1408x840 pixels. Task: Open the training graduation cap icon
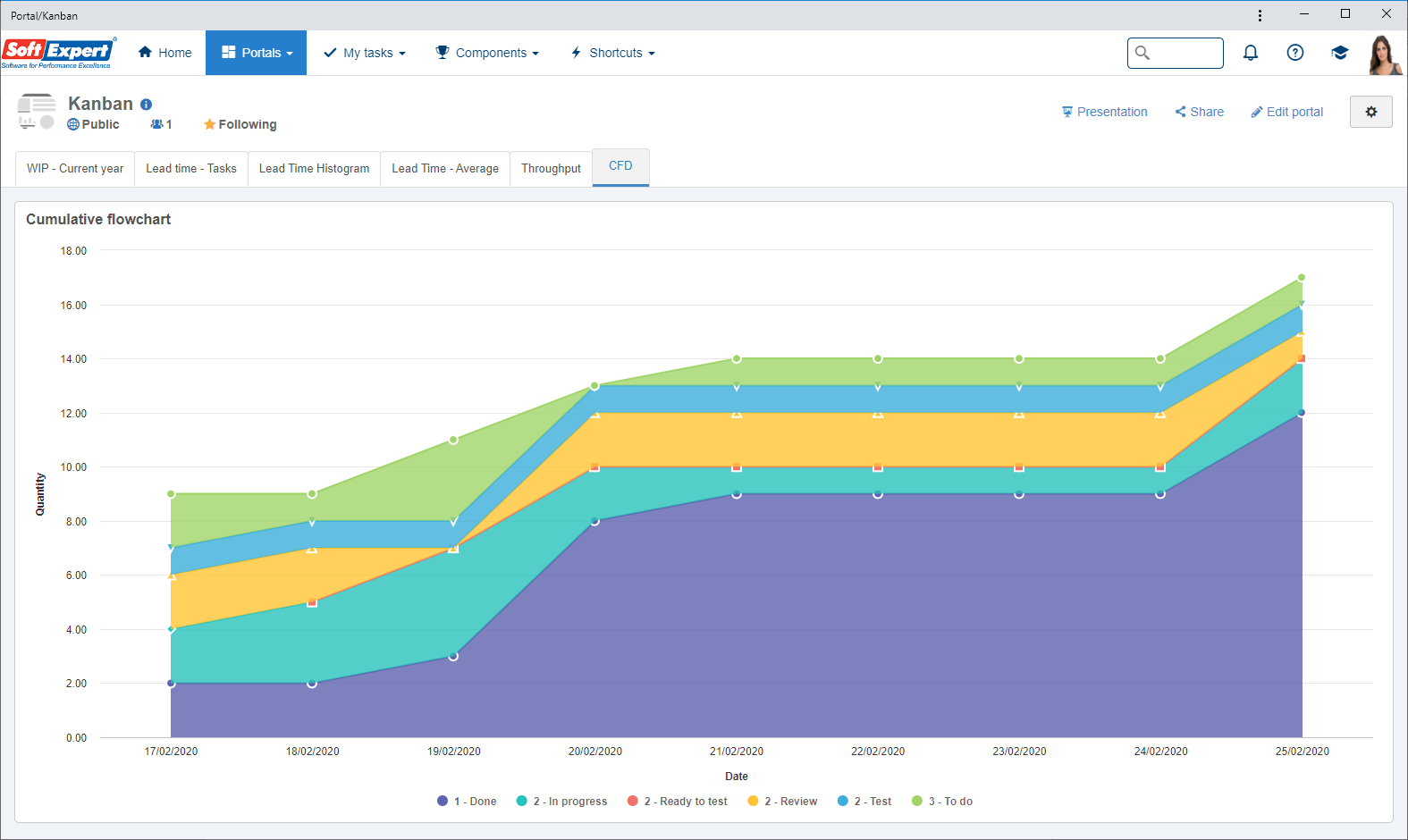[x=1339, y=53]
